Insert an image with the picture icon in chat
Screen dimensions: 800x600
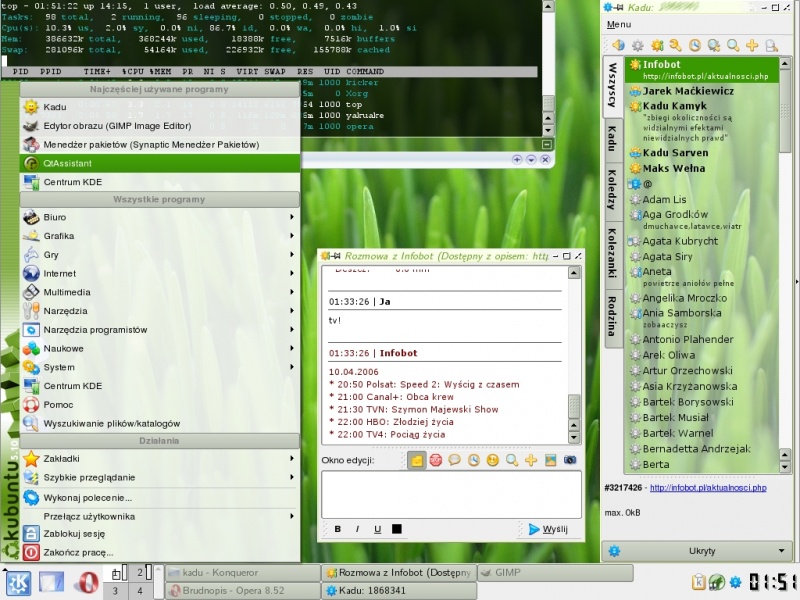tap(550, 460)
